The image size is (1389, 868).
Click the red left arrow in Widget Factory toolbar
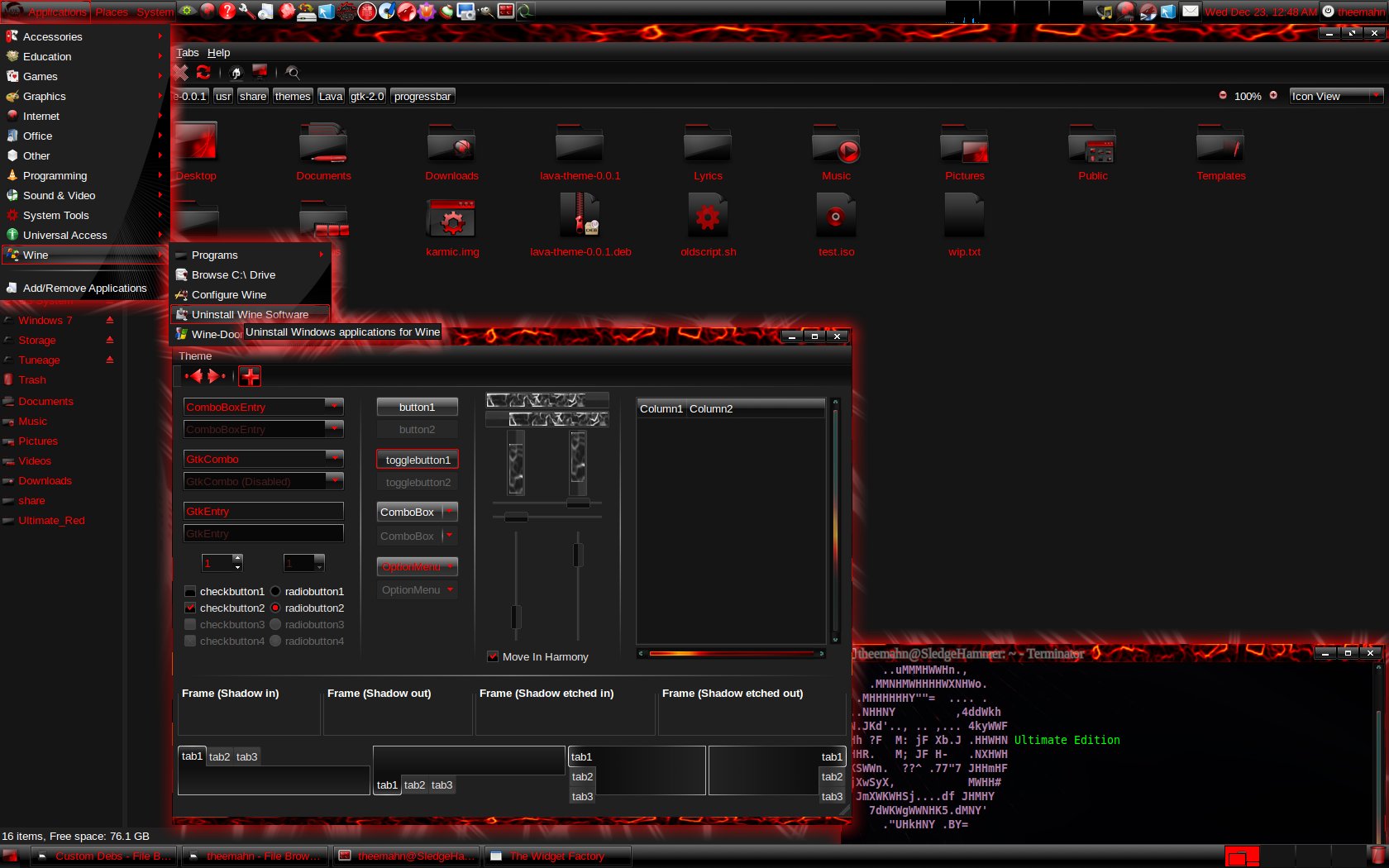[x=194, y=376]
